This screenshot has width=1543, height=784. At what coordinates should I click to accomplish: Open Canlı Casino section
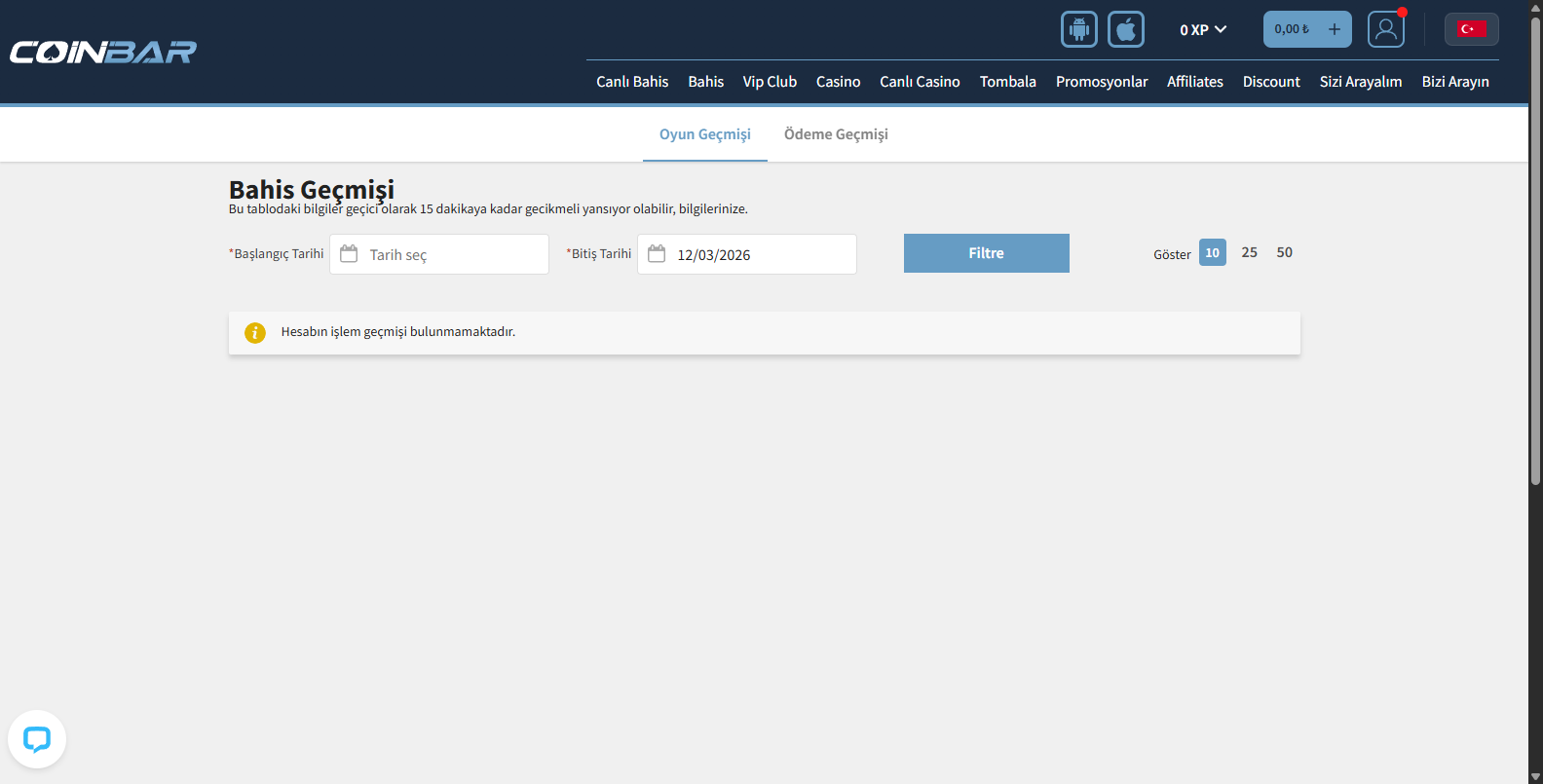tap(920, 82)
